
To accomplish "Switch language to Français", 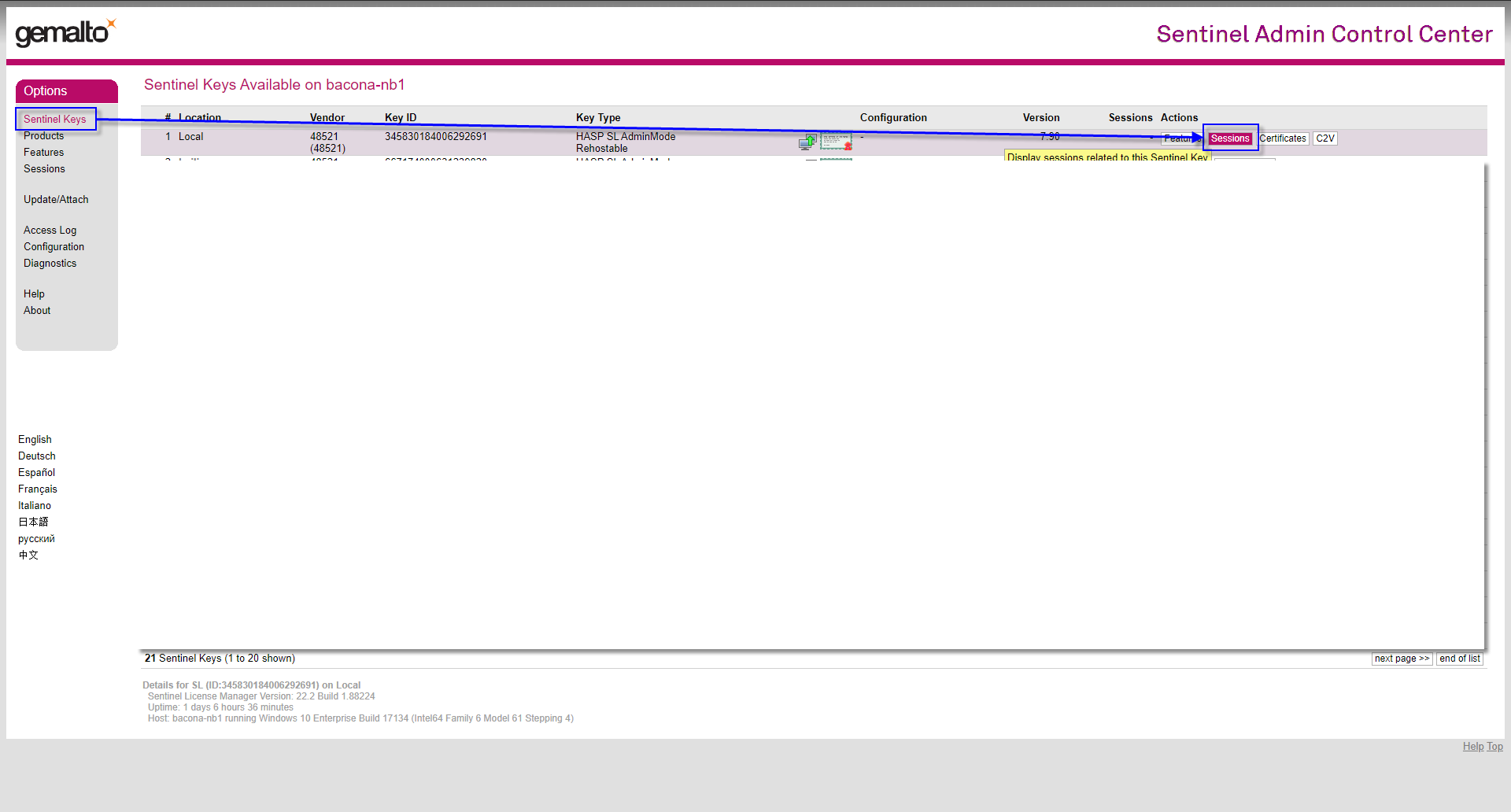I will pyautogui.click(x=38, y=489).
